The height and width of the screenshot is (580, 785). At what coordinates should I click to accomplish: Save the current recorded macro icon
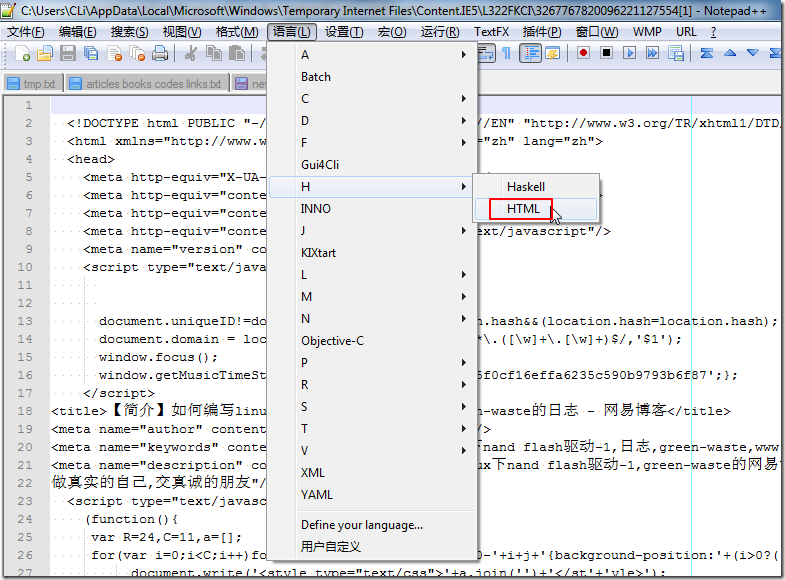tap(676, 53)
